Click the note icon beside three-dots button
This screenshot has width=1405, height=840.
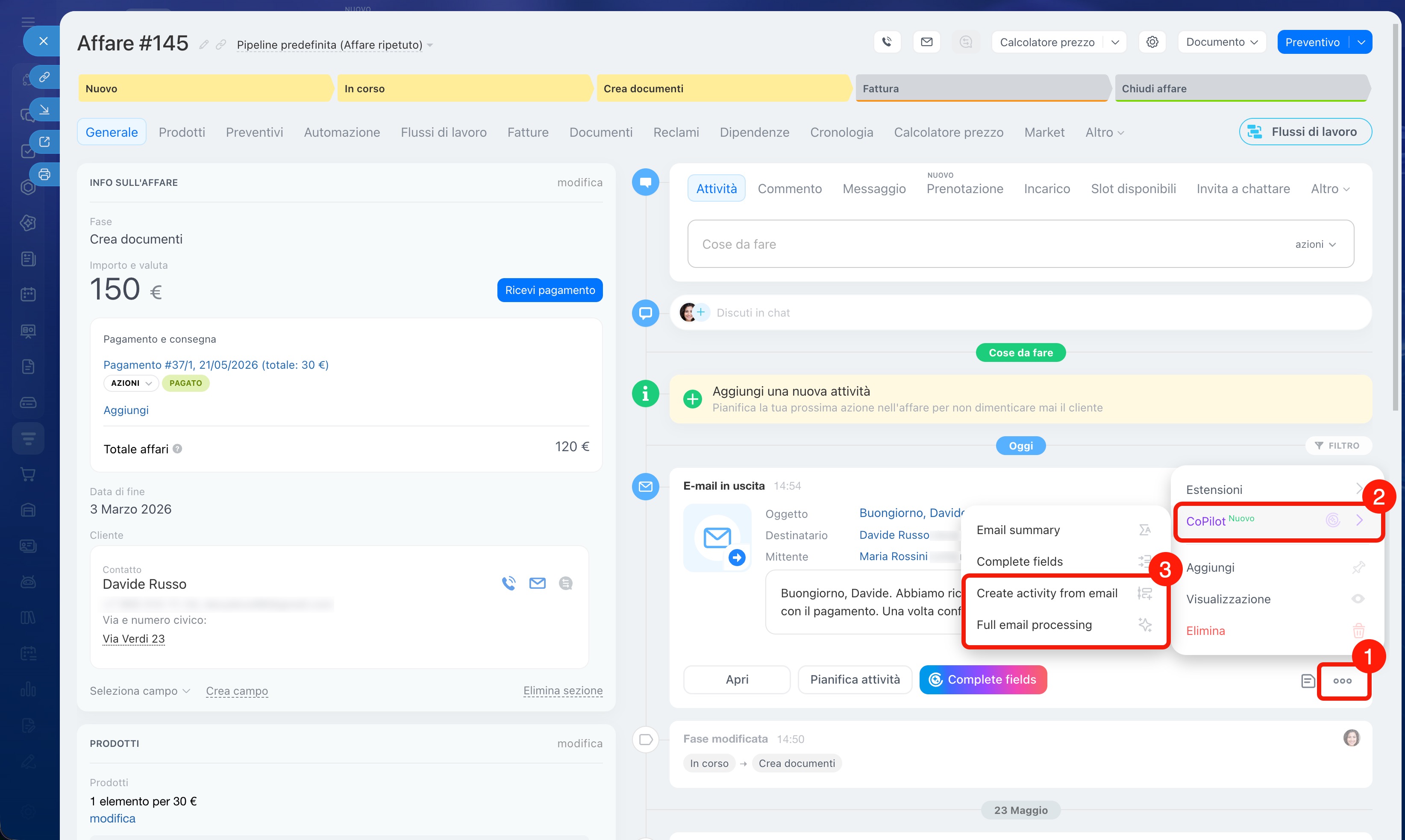coord(1307,680)
